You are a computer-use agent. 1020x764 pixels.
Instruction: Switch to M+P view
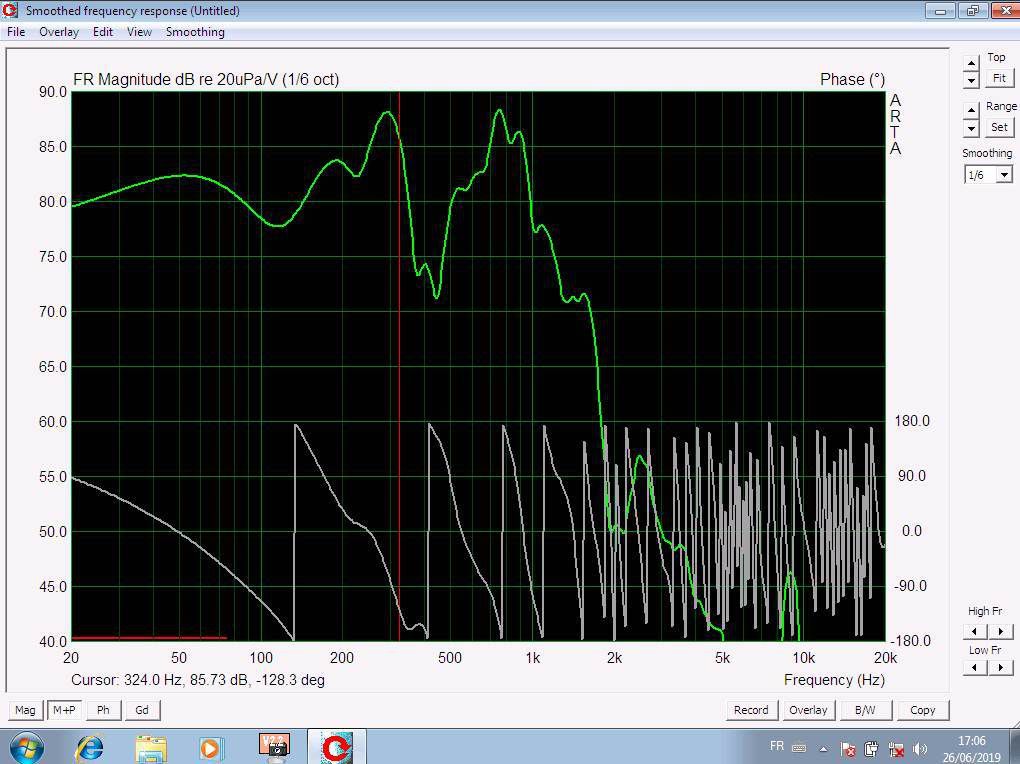[x=64, y=710]
